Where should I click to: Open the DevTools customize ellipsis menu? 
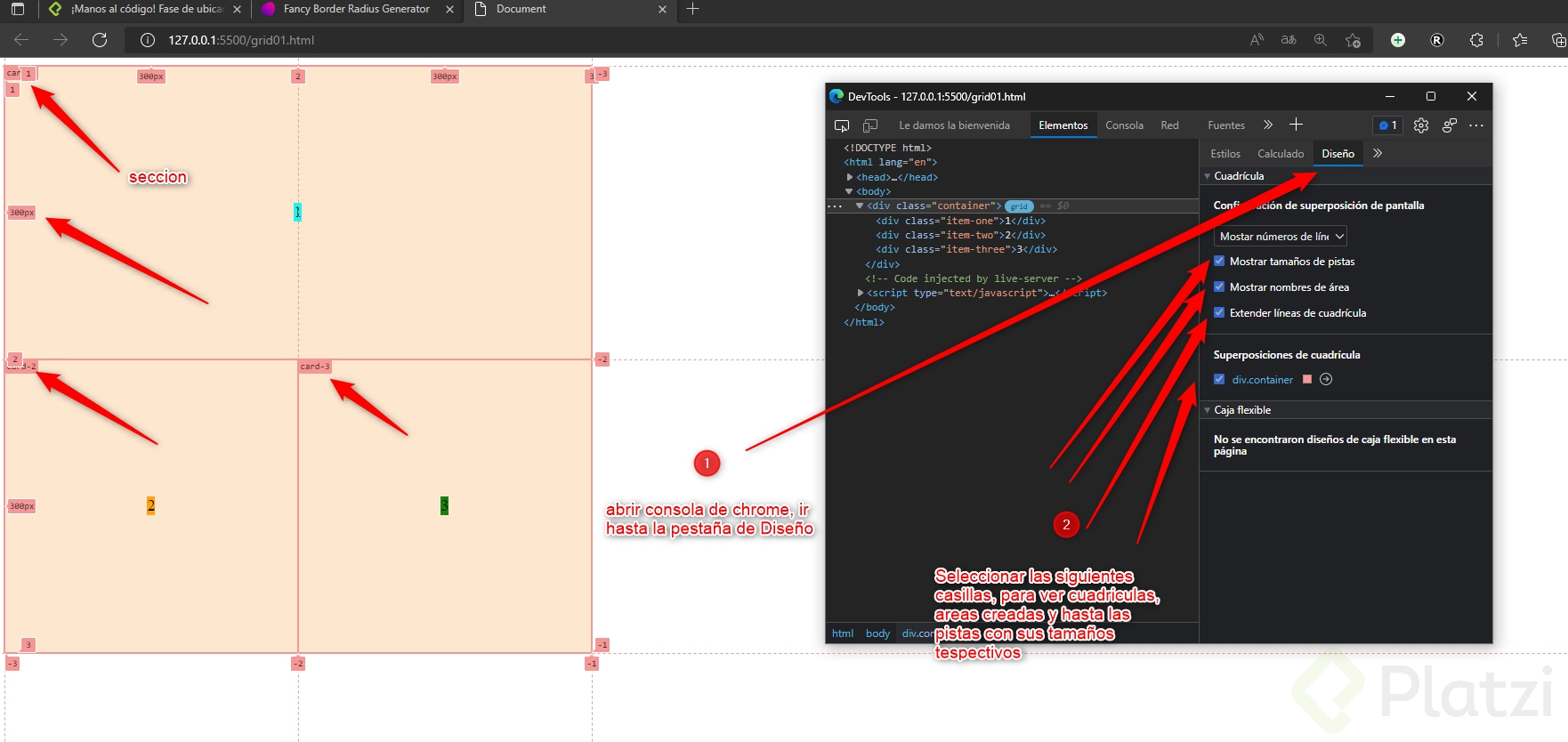pyautogui.click(x=1476, y=125)
